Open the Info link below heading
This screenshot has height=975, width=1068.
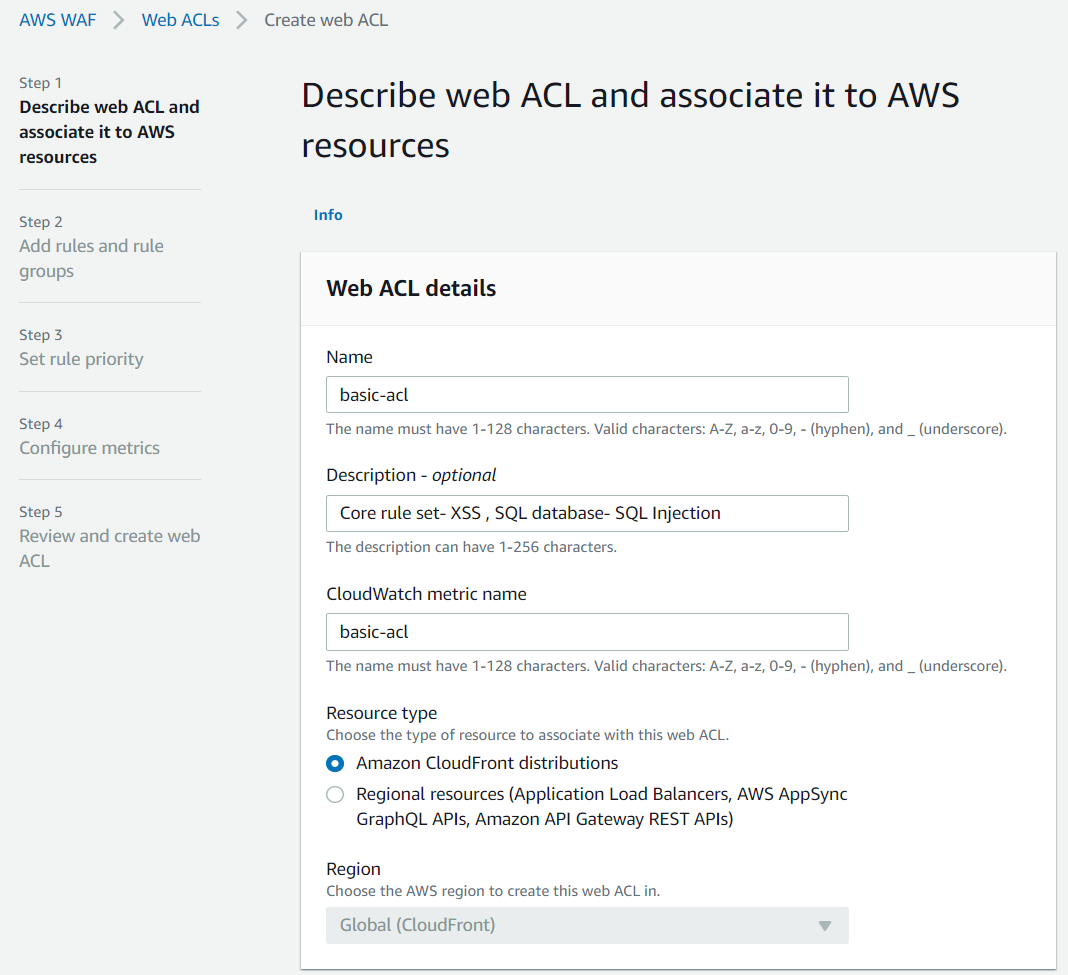coord(328,215)
